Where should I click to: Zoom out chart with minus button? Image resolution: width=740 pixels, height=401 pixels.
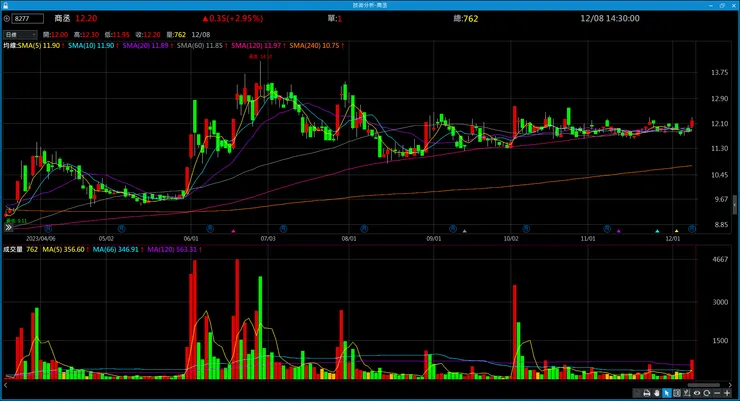(717, 393)
